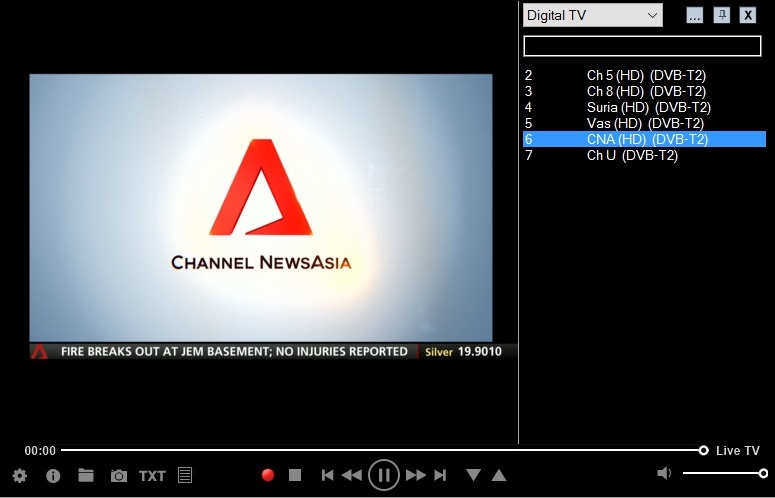Click the volume slider handle

763,473
